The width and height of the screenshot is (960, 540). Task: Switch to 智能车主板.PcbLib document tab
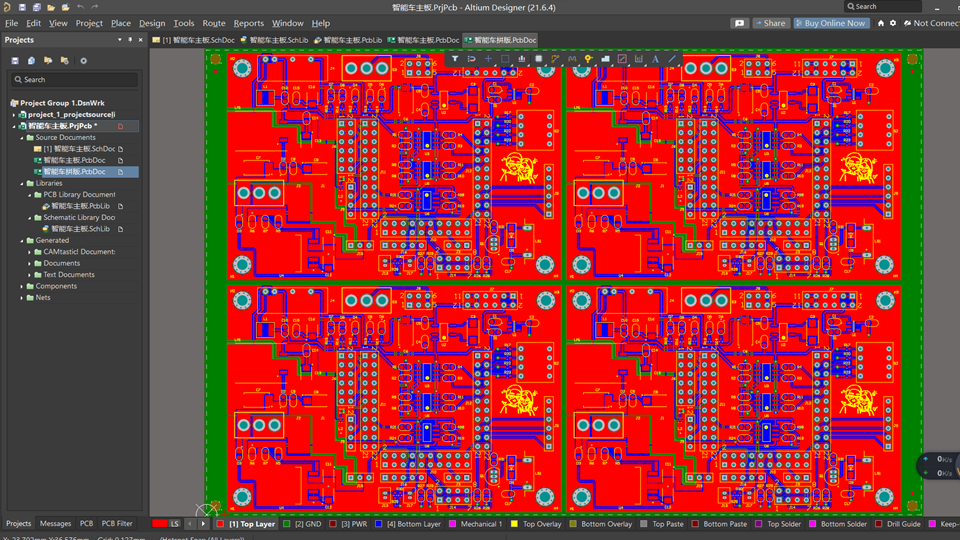tap(348, 40)
